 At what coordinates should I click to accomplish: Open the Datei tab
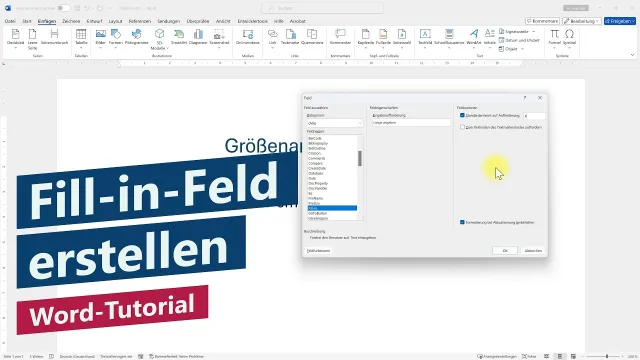coord(10,21)
